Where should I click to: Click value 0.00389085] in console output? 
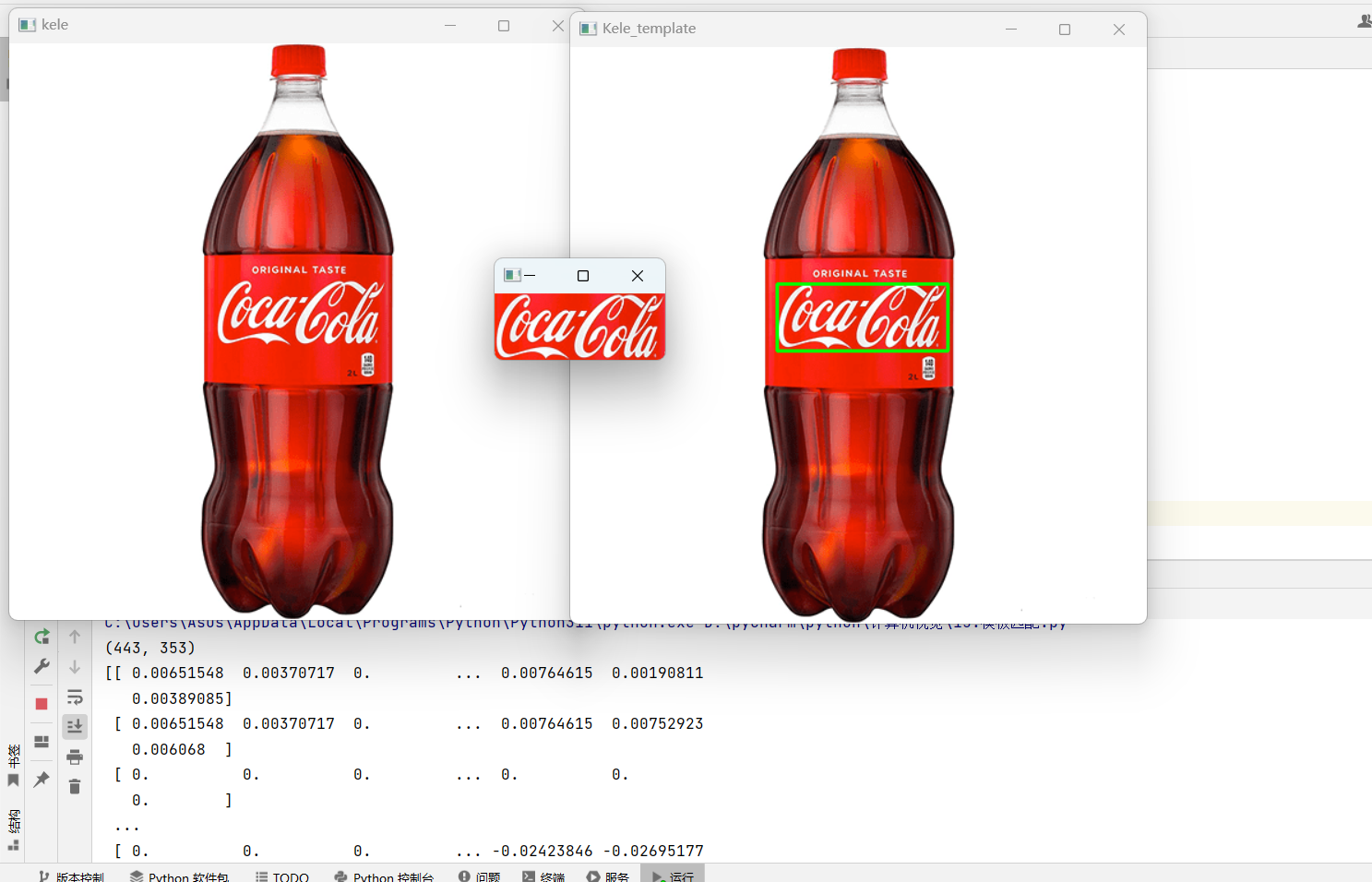[182, 698]
